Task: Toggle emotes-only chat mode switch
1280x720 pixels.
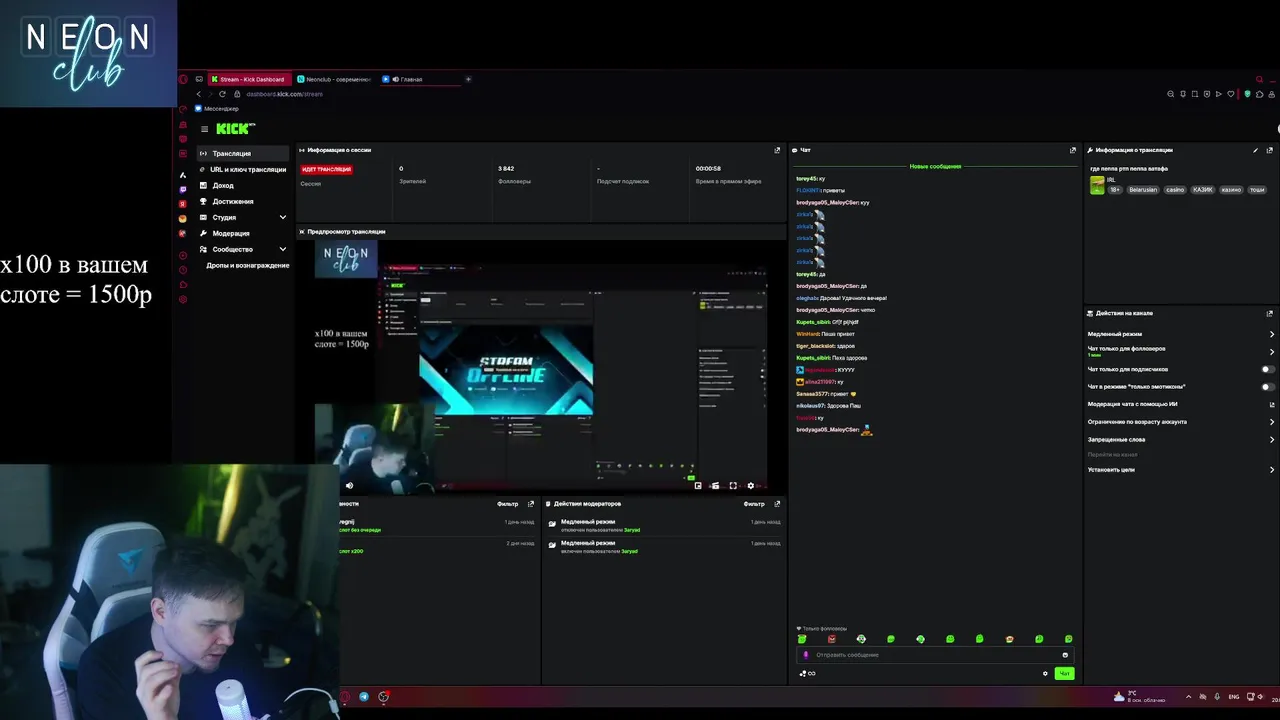Action: click(1268, 386)
